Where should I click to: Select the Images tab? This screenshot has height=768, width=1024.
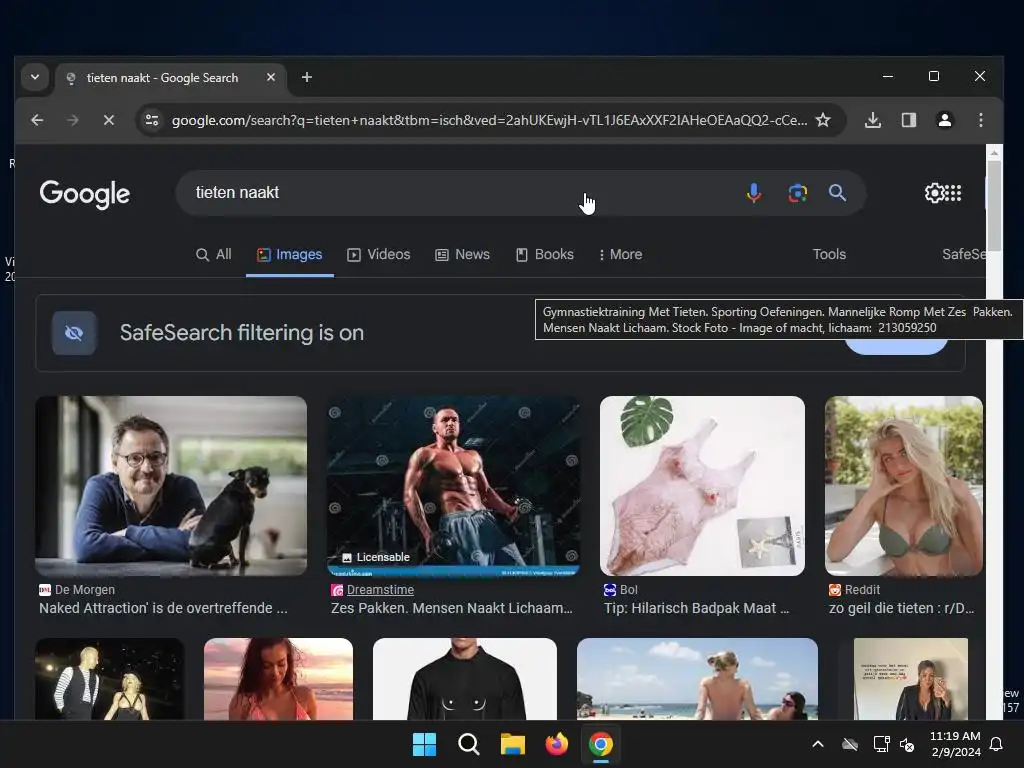(289, 255)
